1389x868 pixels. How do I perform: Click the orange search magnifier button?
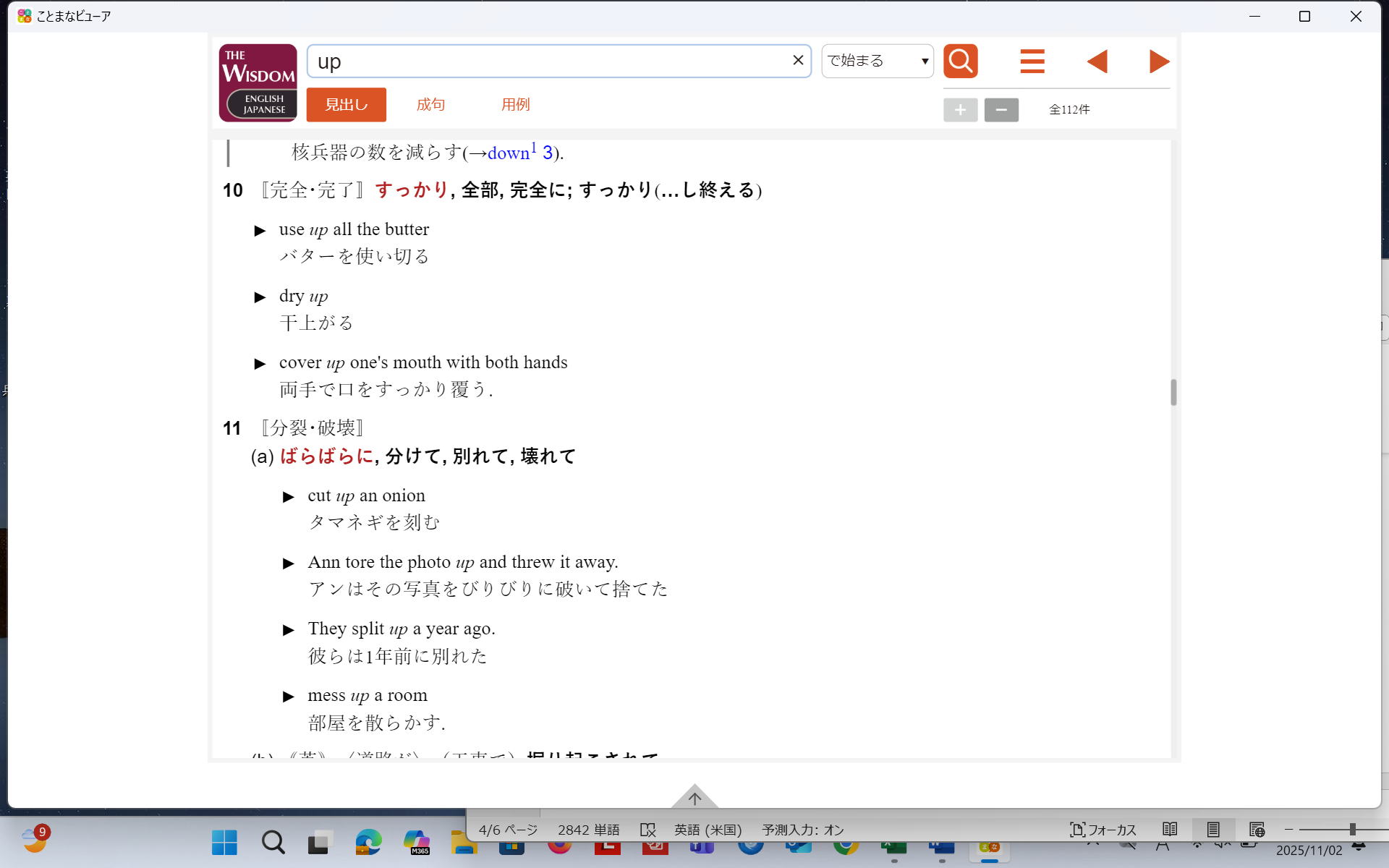(960, 61)
